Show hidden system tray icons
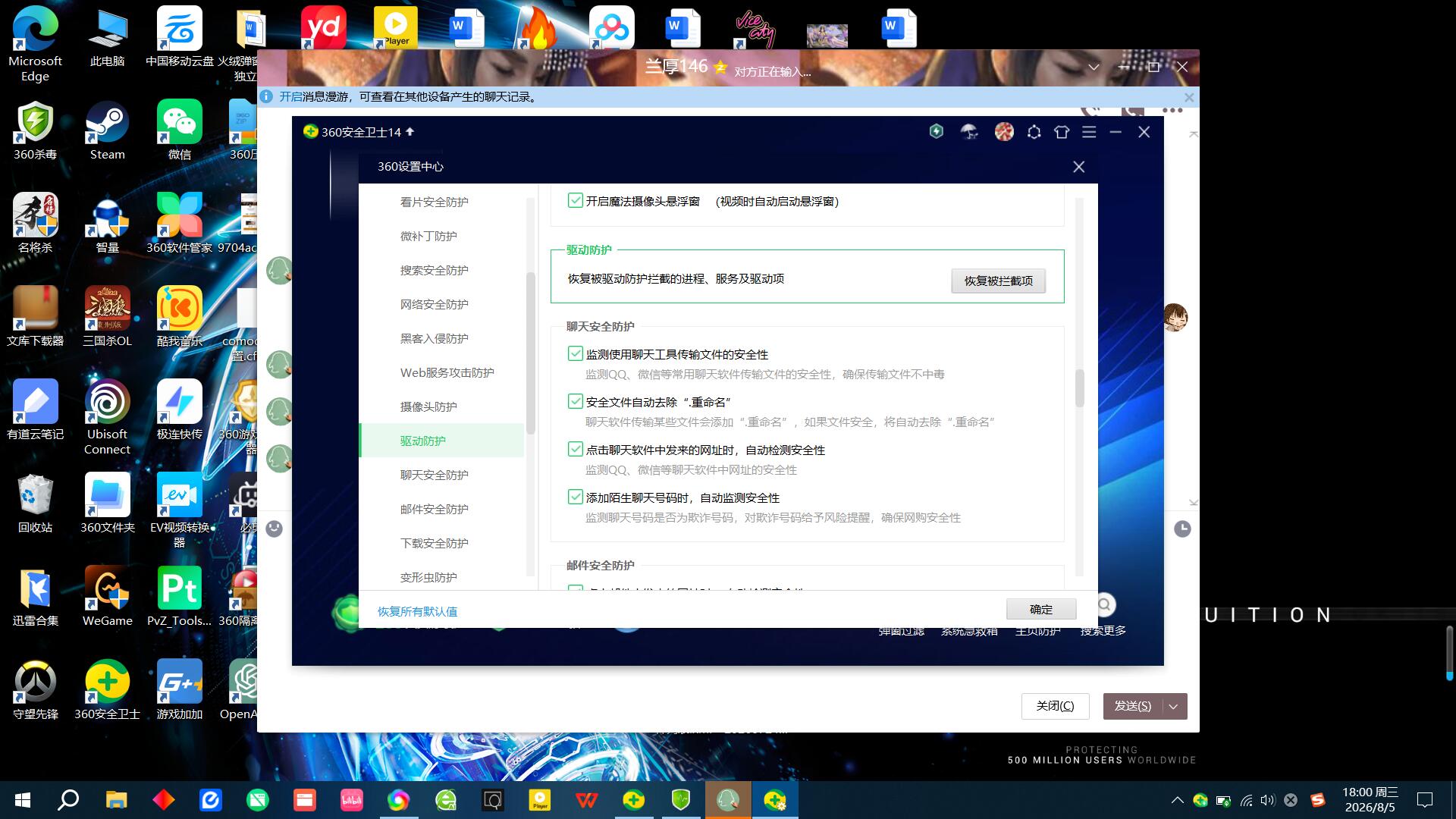The image size is (1456, 819). pos(1177,800)
